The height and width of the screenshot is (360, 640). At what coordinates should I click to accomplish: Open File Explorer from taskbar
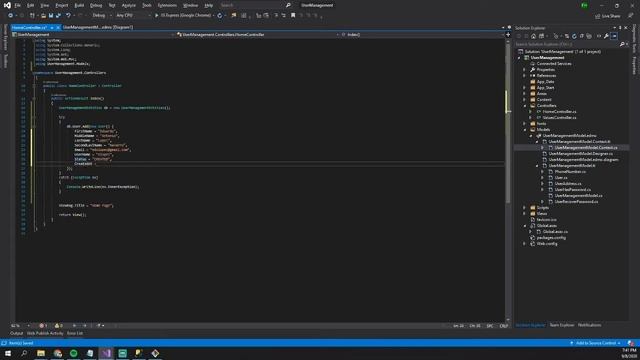[41, 353]
